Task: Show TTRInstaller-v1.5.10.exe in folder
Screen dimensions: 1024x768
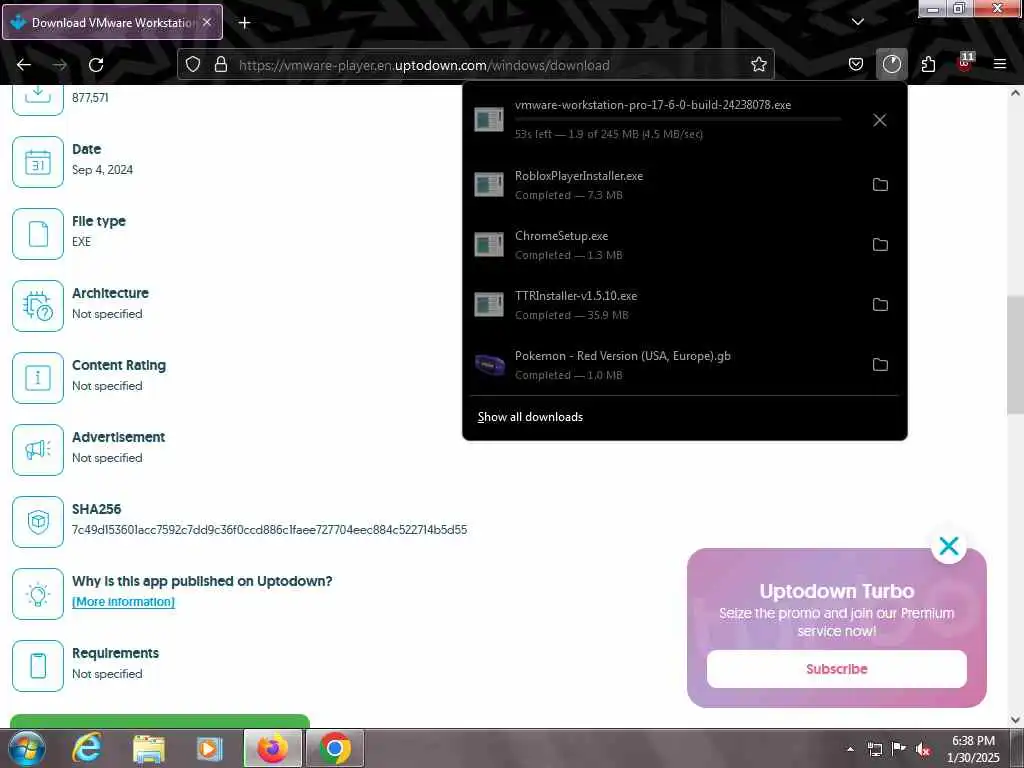Action: (x=880, y=305)
